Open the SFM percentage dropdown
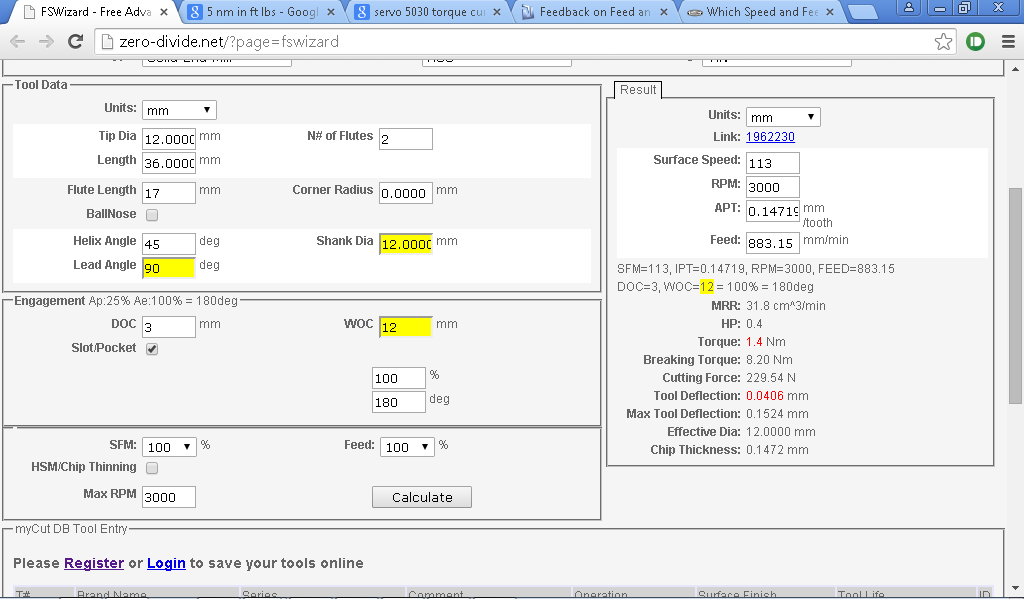This screenshot has width=1024, height=603. 169,447
